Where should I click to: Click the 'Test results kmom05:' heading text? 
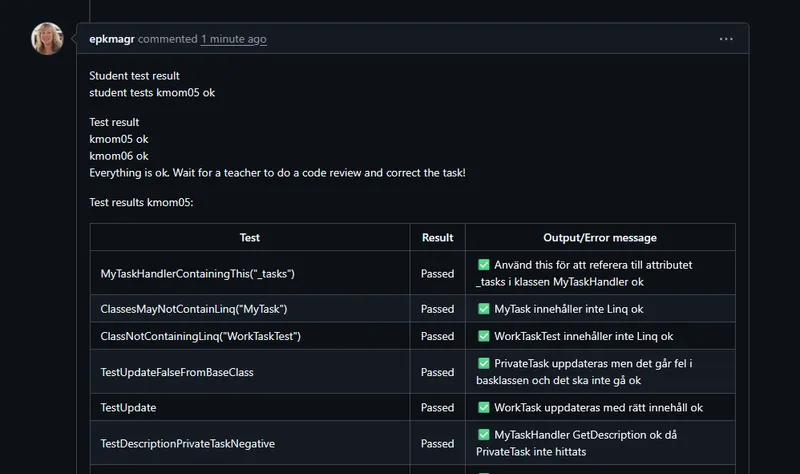pos(141,202)
